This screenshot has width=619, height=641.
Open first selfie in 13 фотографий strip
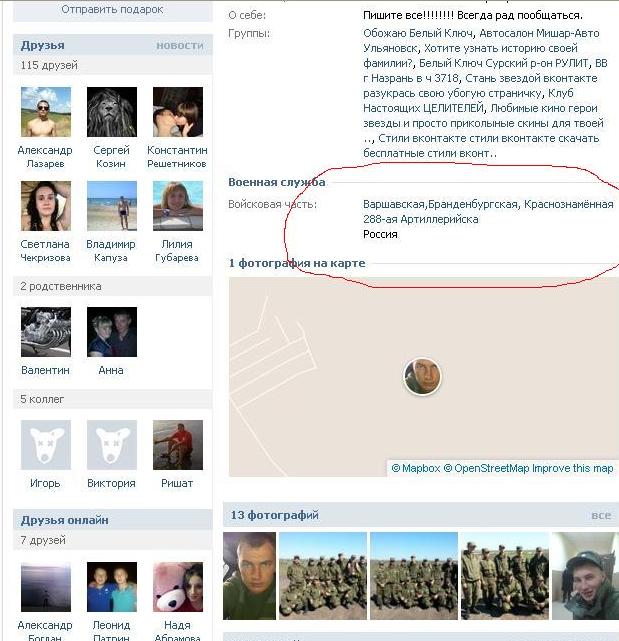point(249,576)
